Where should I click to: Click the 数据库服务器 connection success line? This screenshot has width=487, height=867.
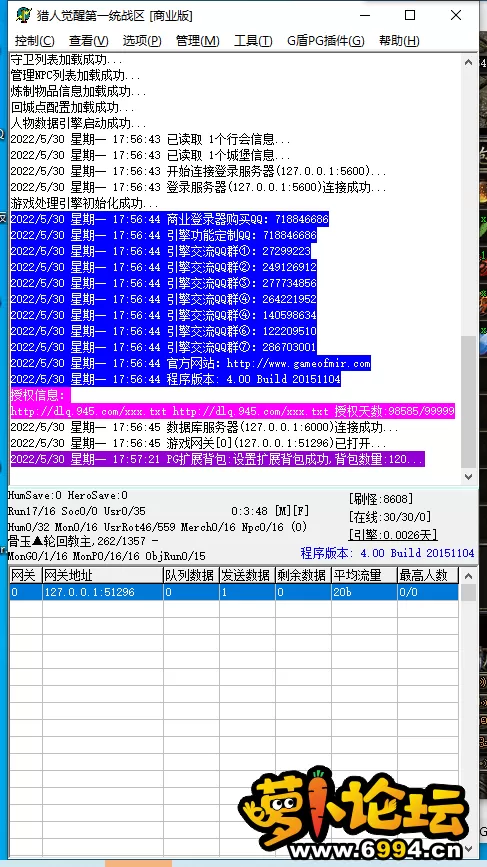coord(205,427)
